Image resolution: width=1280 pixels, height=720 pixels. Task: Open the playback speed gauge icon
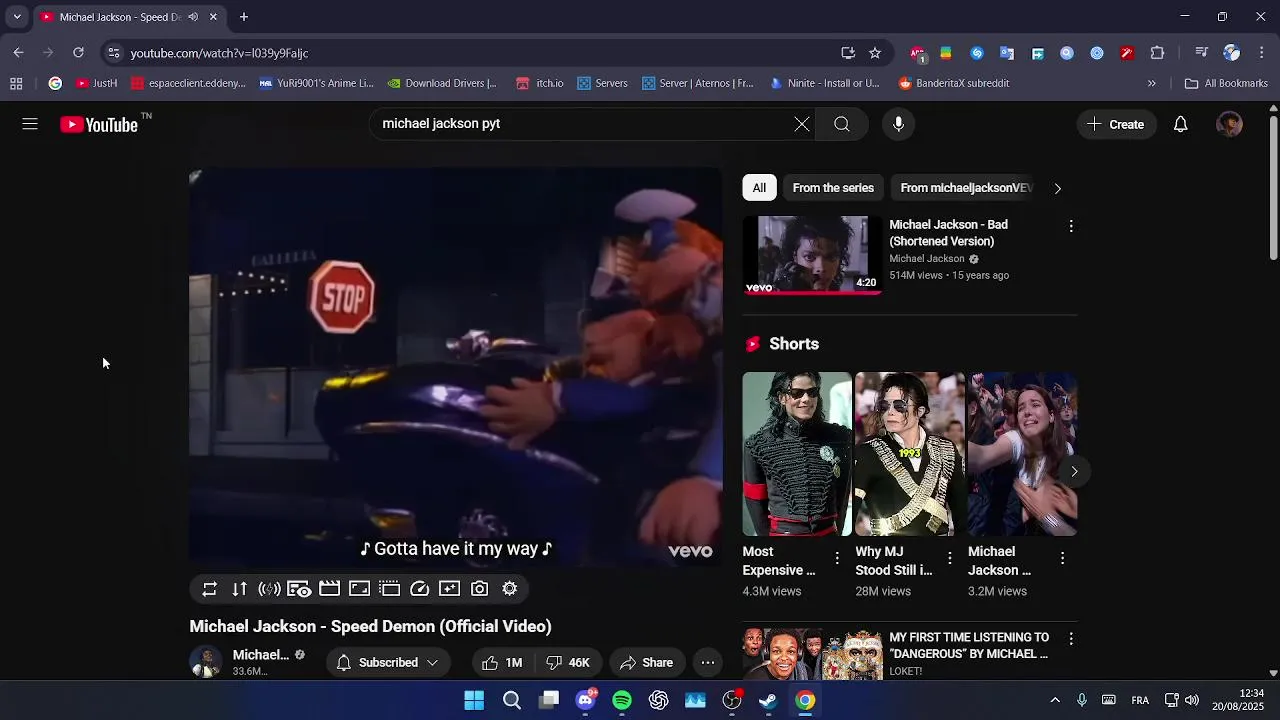click(420, 589)
